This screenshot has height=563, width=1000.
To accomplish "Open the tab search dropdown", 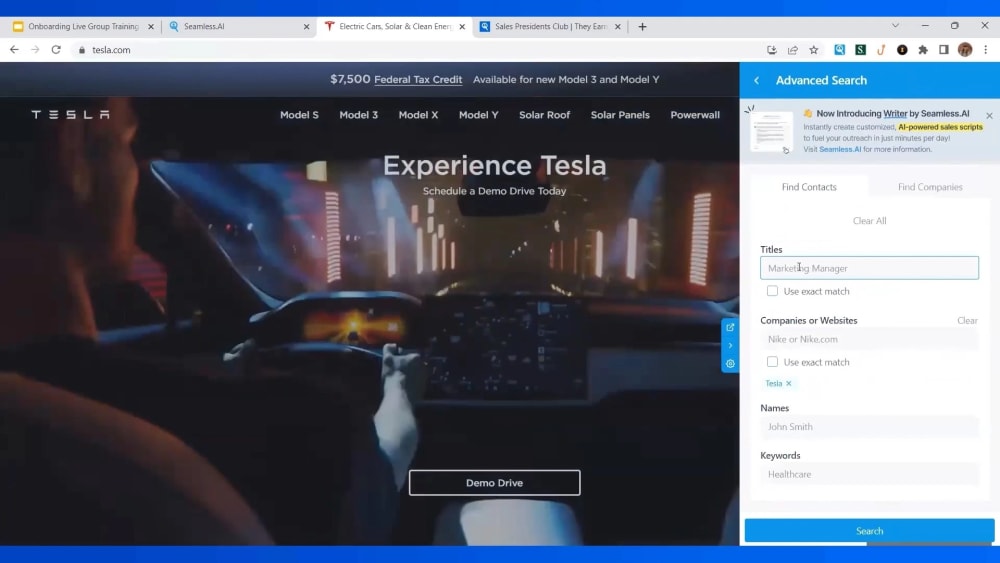I will point(895,26).
